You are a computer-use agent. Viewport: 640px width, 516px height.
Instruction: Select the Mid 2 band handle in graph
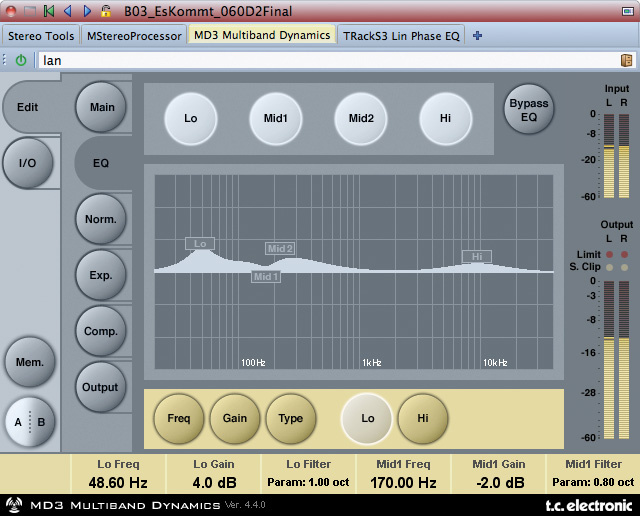coord(280,248)
